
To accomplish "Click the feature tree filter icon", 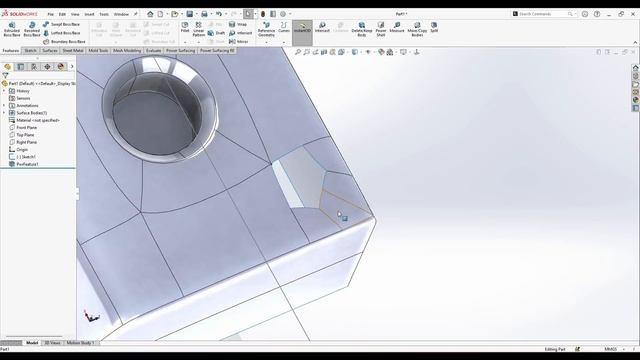I will pos(5,76).
